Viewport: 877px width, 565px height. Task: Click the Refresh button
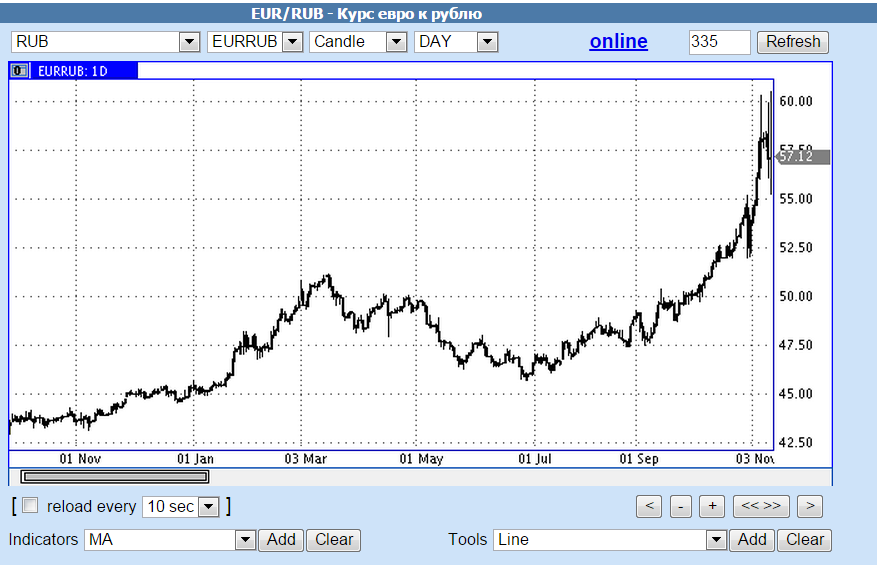tap(793, 42)
